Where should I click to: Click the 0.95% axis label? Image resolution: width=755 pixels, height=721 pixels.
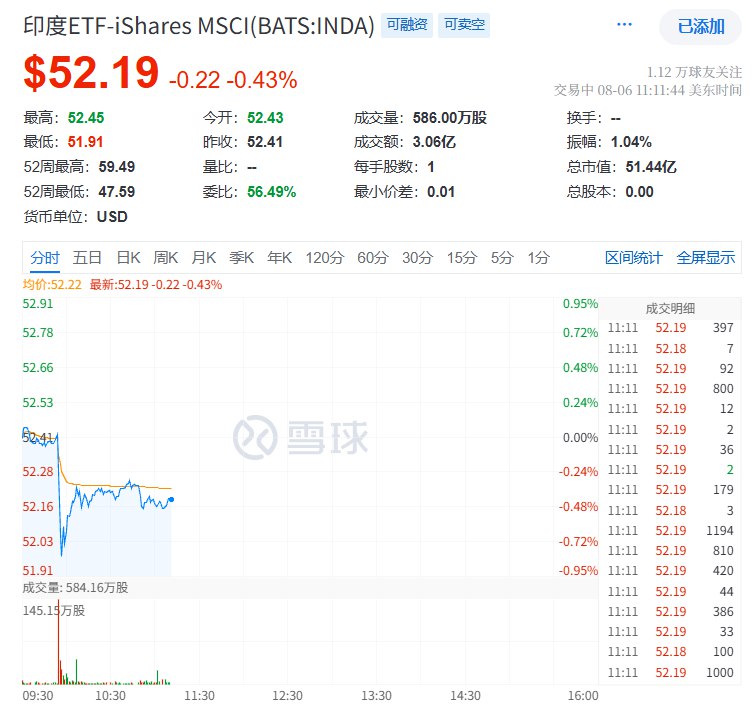(x=580, y=304)
